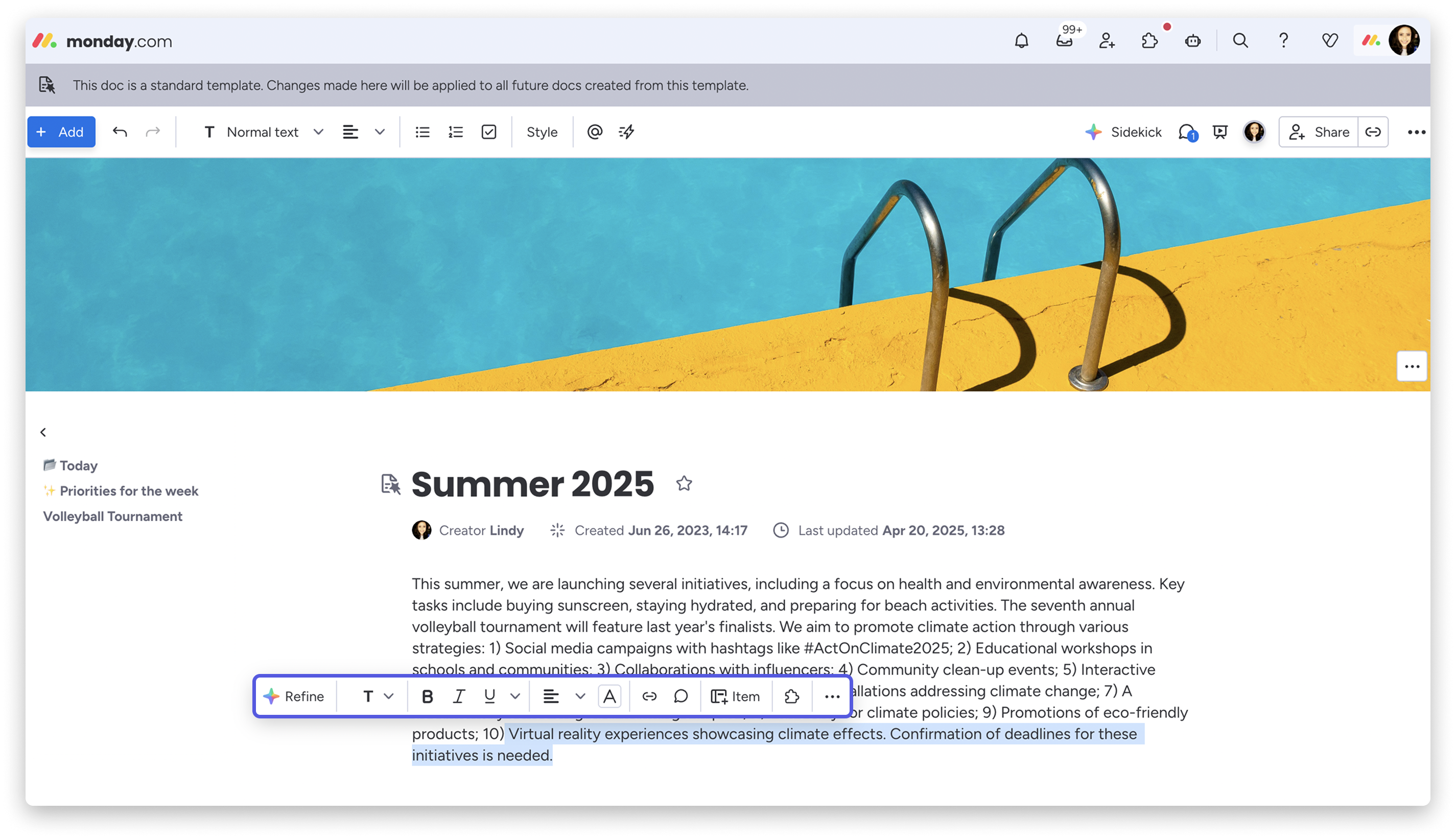Open the notifications bell
1456x839 pixels.
tap(1021, 41)
